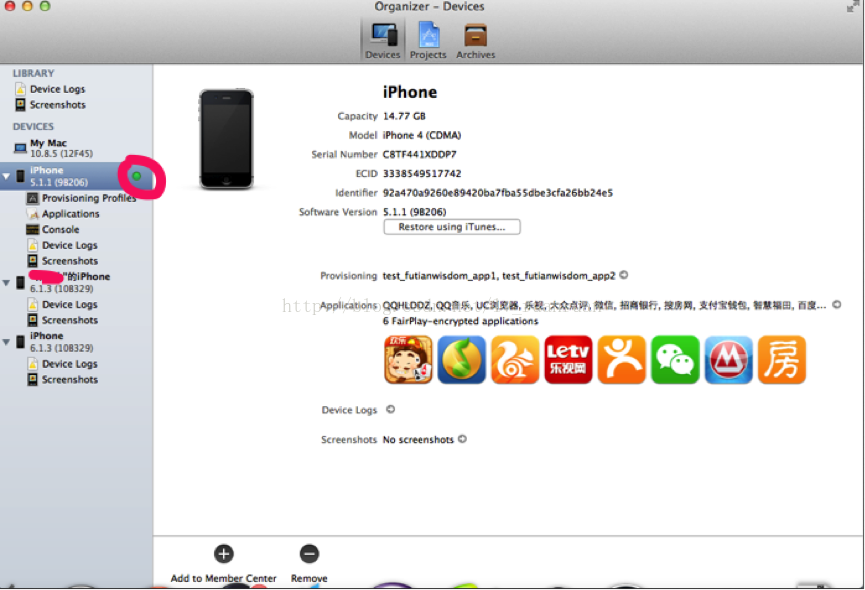Click the 6 FairPlay-encrypted applications text

(461, 321)
